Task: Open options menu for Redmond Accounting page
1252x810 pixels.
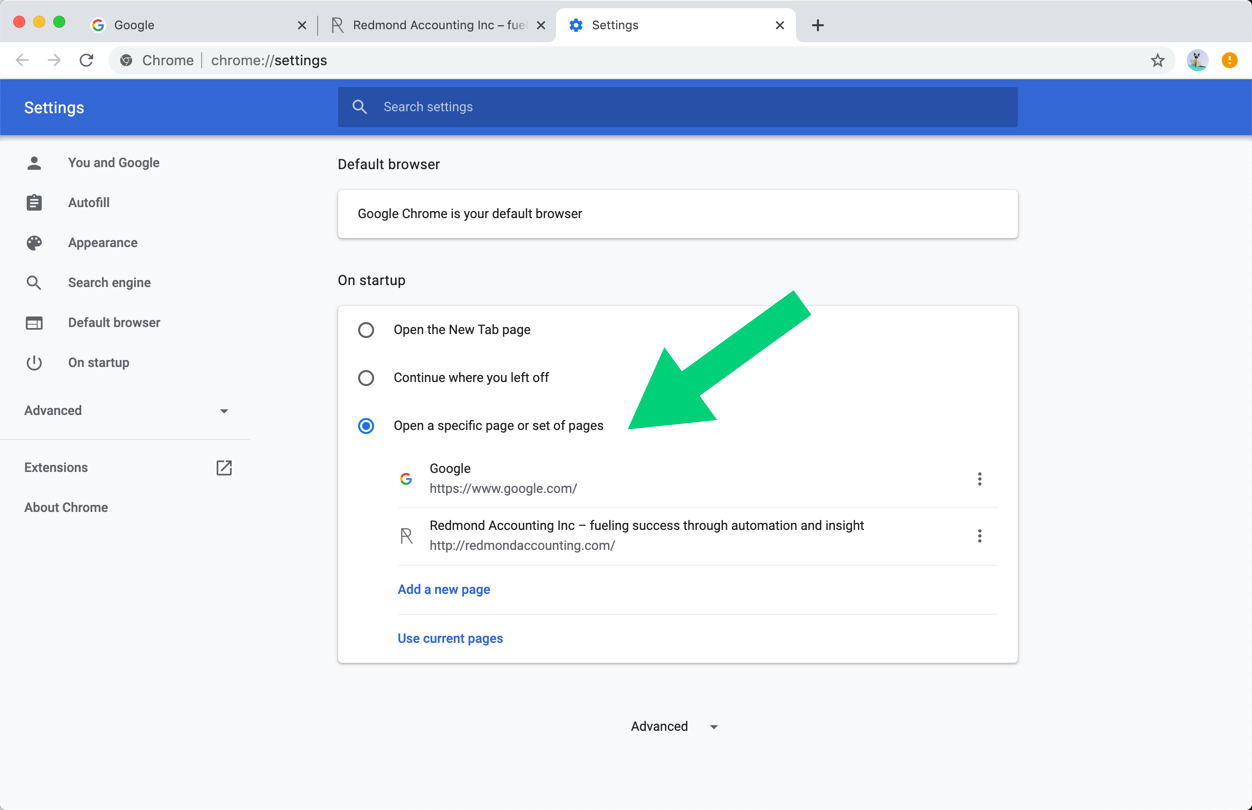Action: 980,535
